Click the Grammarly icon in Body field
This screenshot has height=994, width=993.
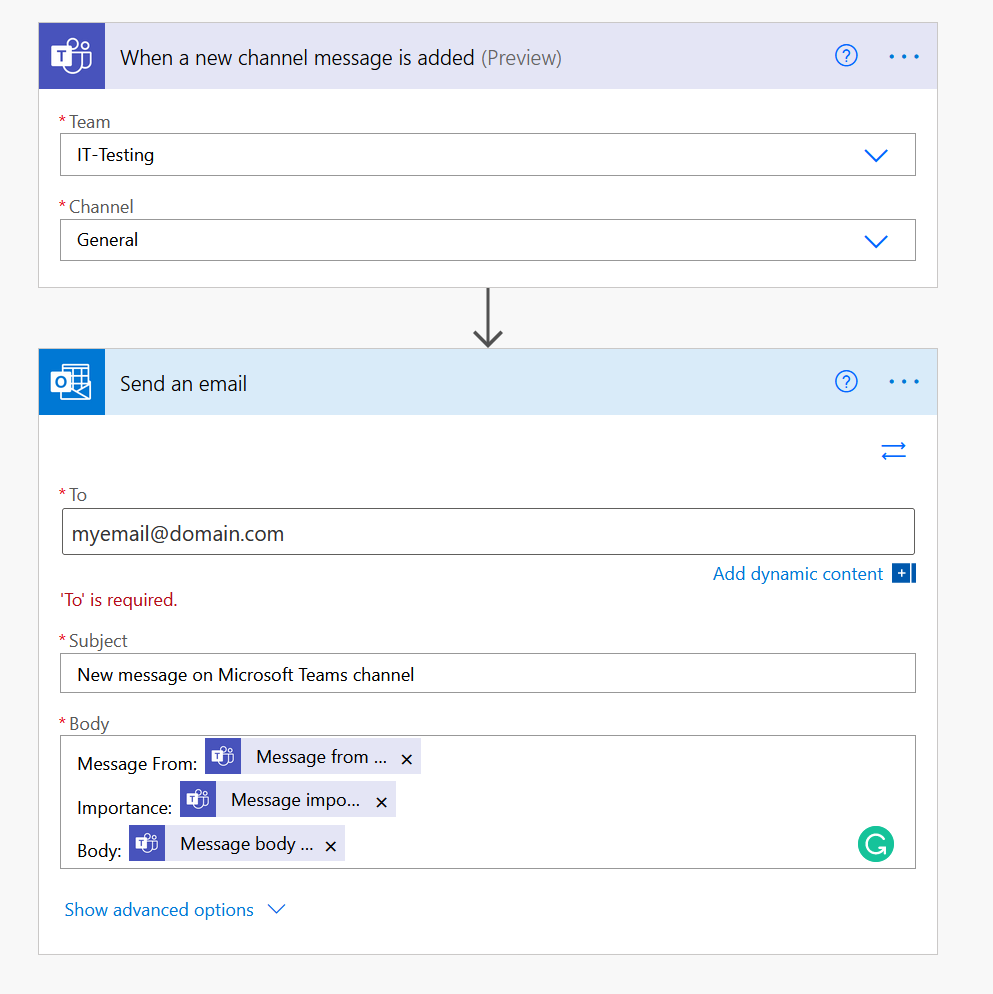[876, 844]
